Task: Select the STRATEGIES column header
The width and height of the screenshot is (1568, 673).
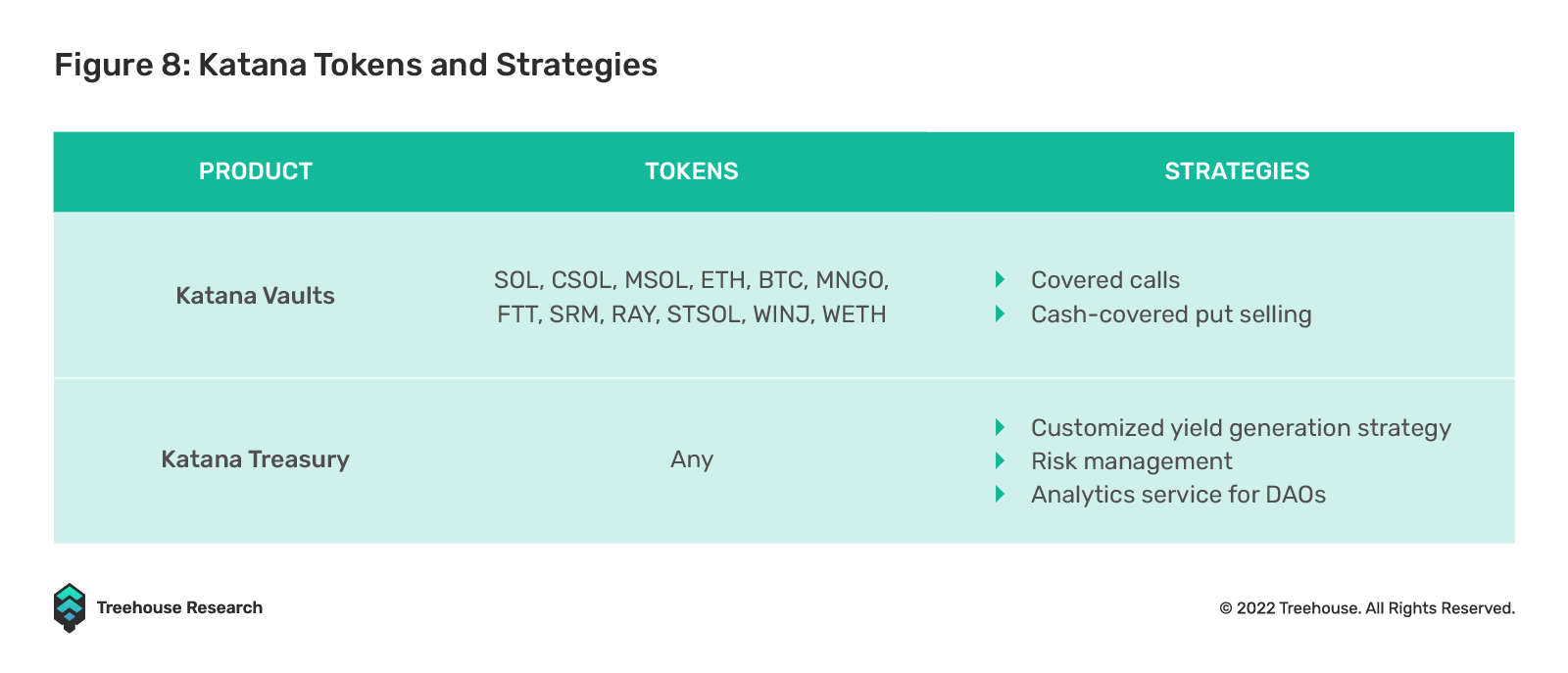Action: pyautogui.click(x=1237, y=171)
